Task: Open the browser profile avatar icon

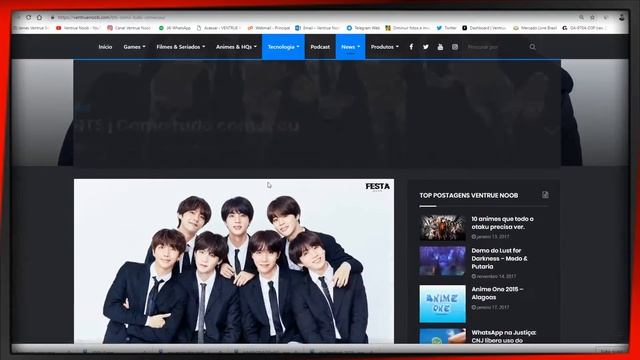Action: click(622, 18)
